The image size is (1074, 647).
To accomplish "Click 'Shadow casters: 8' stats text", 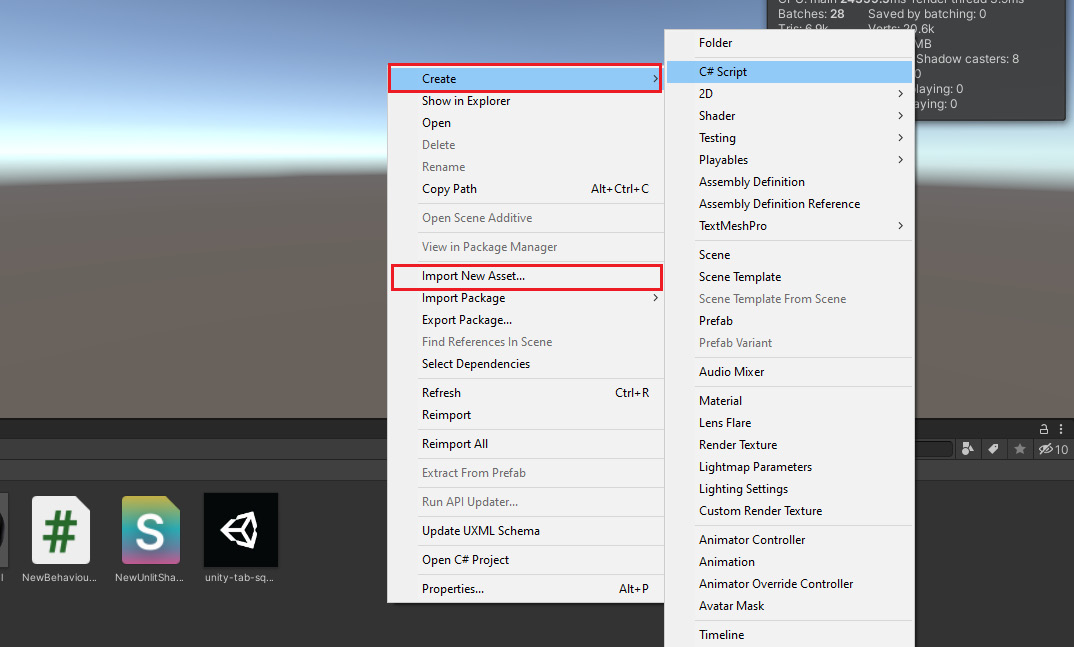I will tap(967, 59).
